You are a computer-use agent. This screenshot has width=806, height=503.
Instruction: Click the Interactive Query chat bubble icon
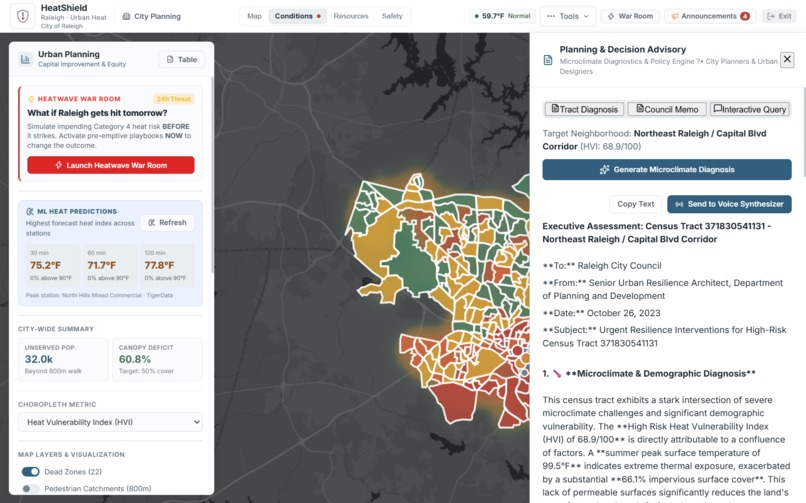718,108
